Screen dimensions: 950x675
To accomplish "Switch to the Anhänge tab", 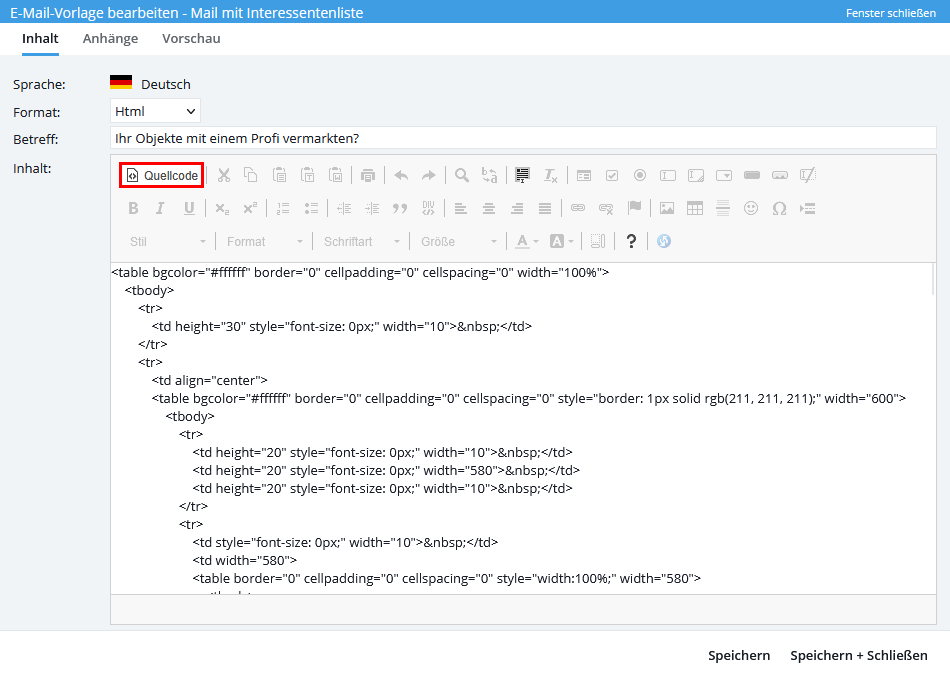I will tap(110, 38).
